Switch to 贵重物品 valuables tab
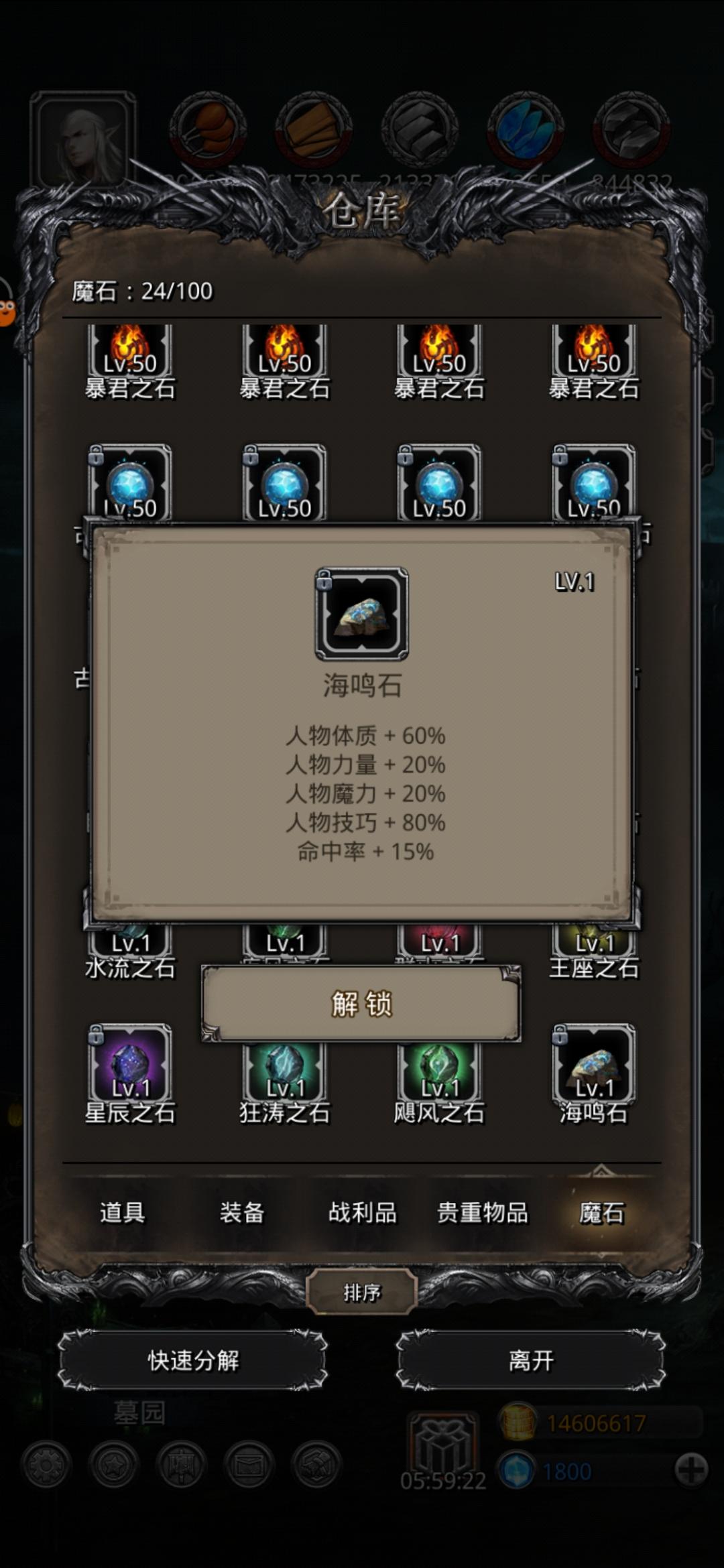This screenshot has height=1568, width=724. [x=482, y=1212]
